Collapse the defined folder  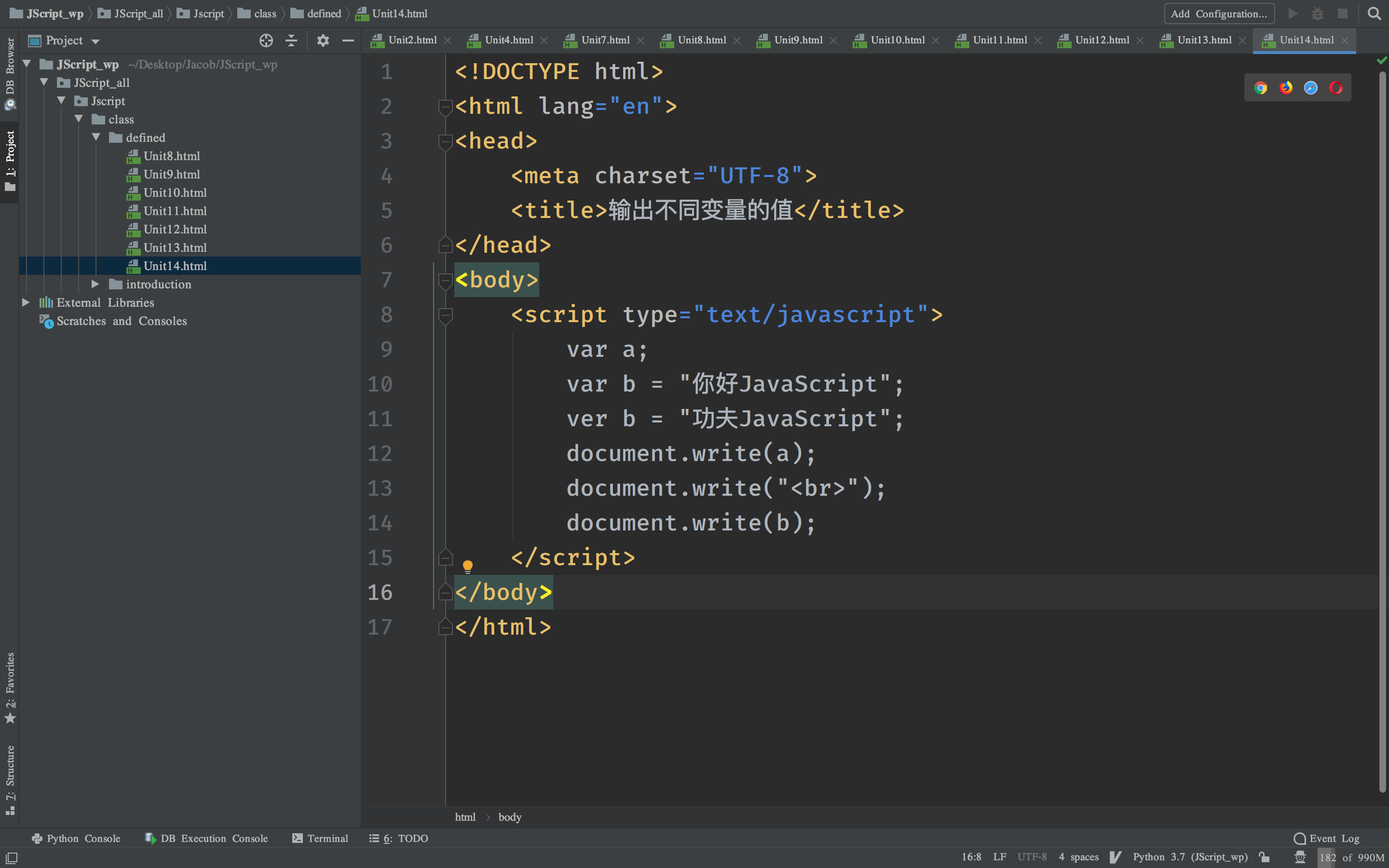(x=96, y=137)
